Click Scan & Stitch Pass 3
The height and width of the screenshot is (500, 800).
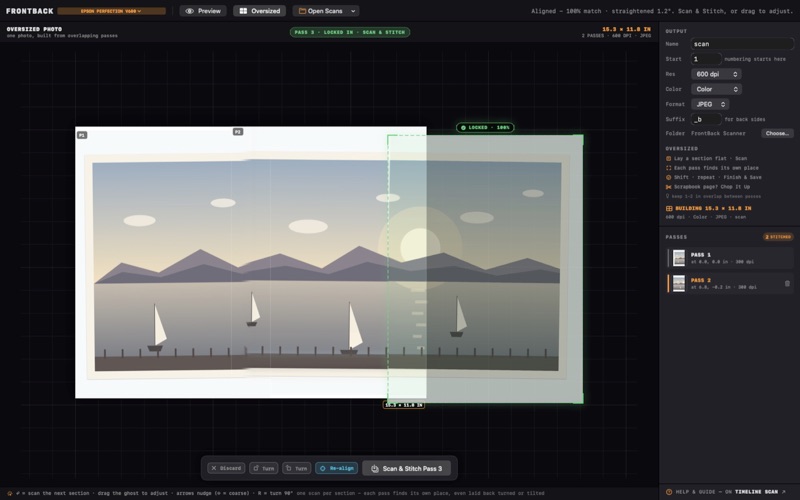(x=406, y=468)
